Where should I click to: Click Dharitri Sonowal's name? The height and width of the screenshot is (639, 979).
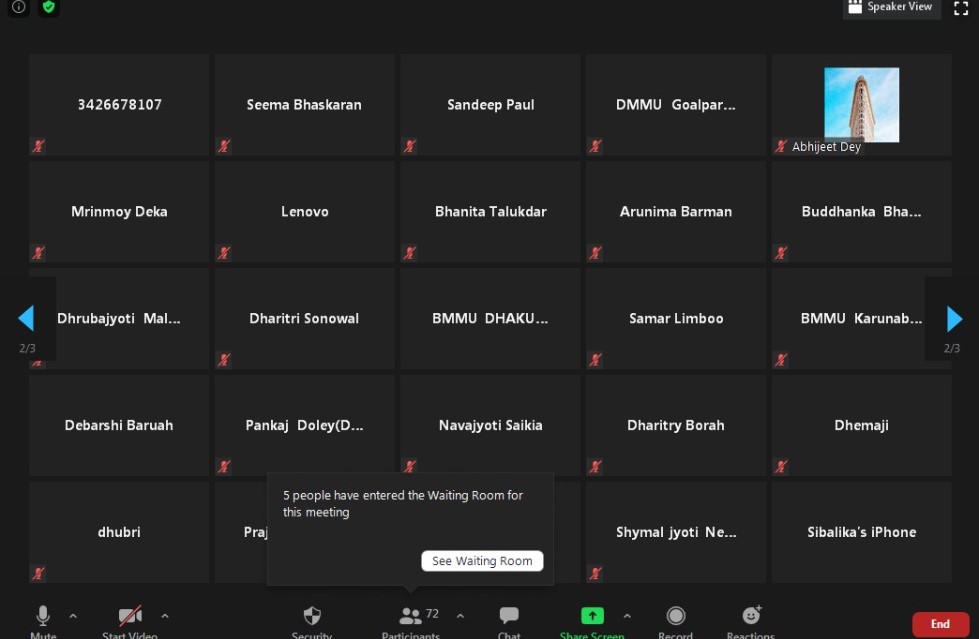[x=304, y=319]
